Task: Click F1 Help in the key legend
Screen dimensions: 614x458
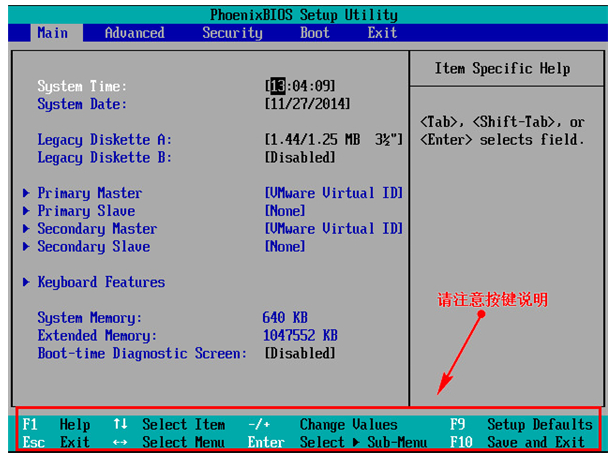Action: (56, 424)
